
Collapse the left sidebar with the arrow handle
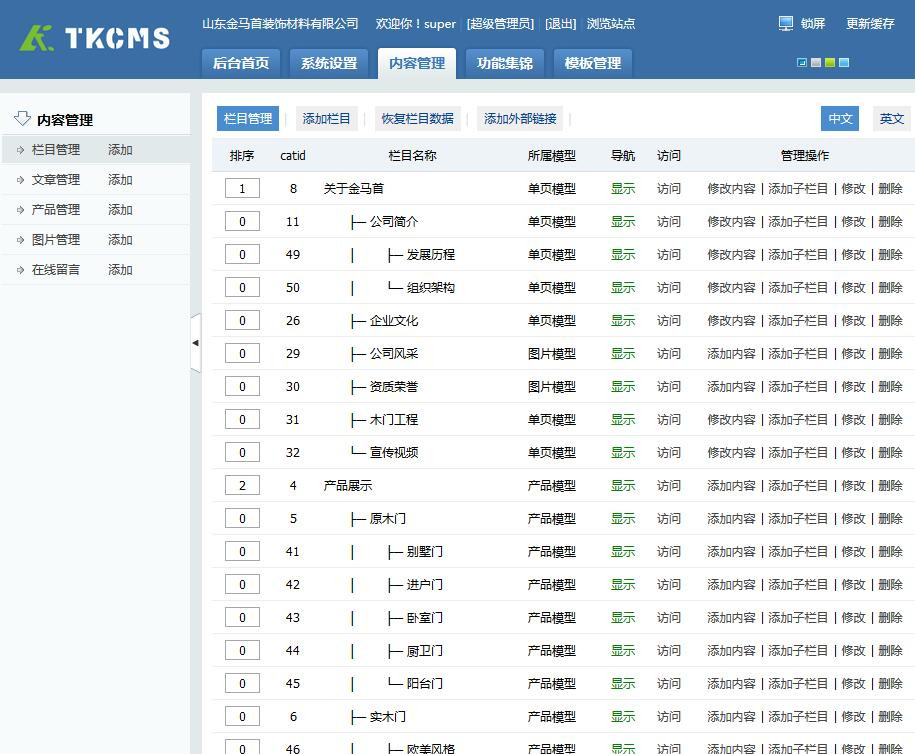point(195,343)
